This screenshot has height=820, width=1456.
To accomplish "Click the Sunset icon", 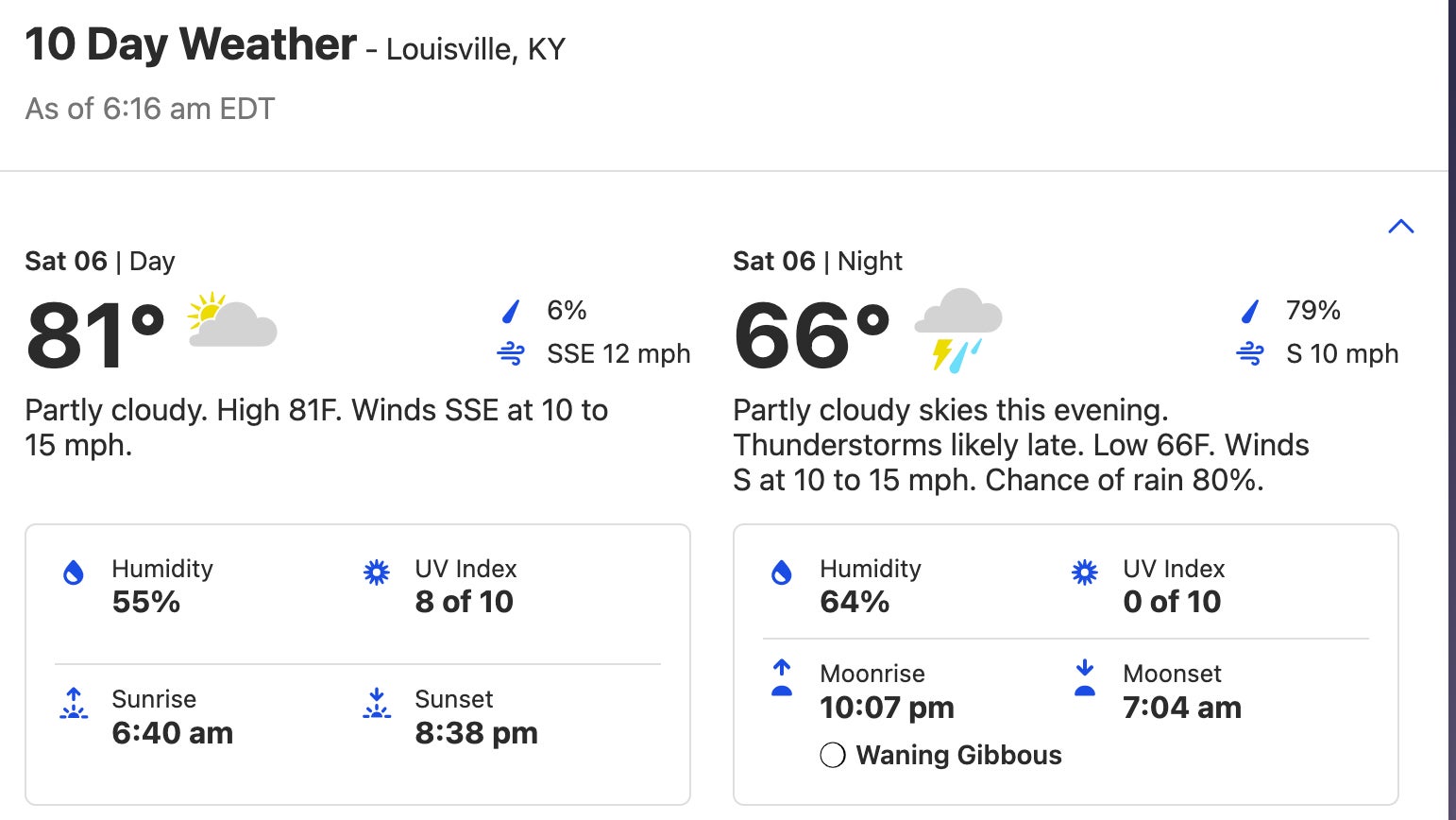I will (376, 704).
